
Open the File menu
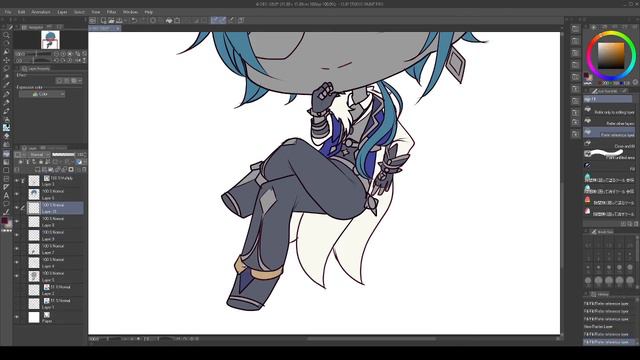point(8,12)
